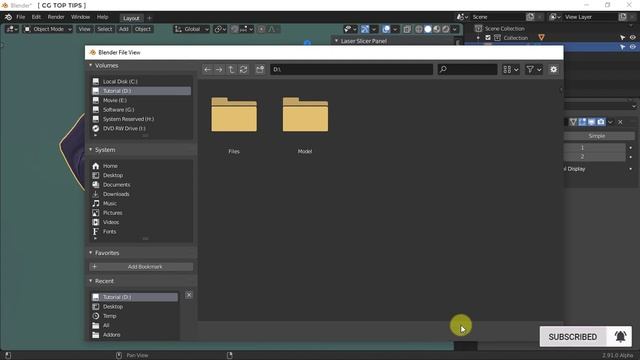640x360 pixels.
Task: Open the Documents system folder
Action: (x=141, y=185)
